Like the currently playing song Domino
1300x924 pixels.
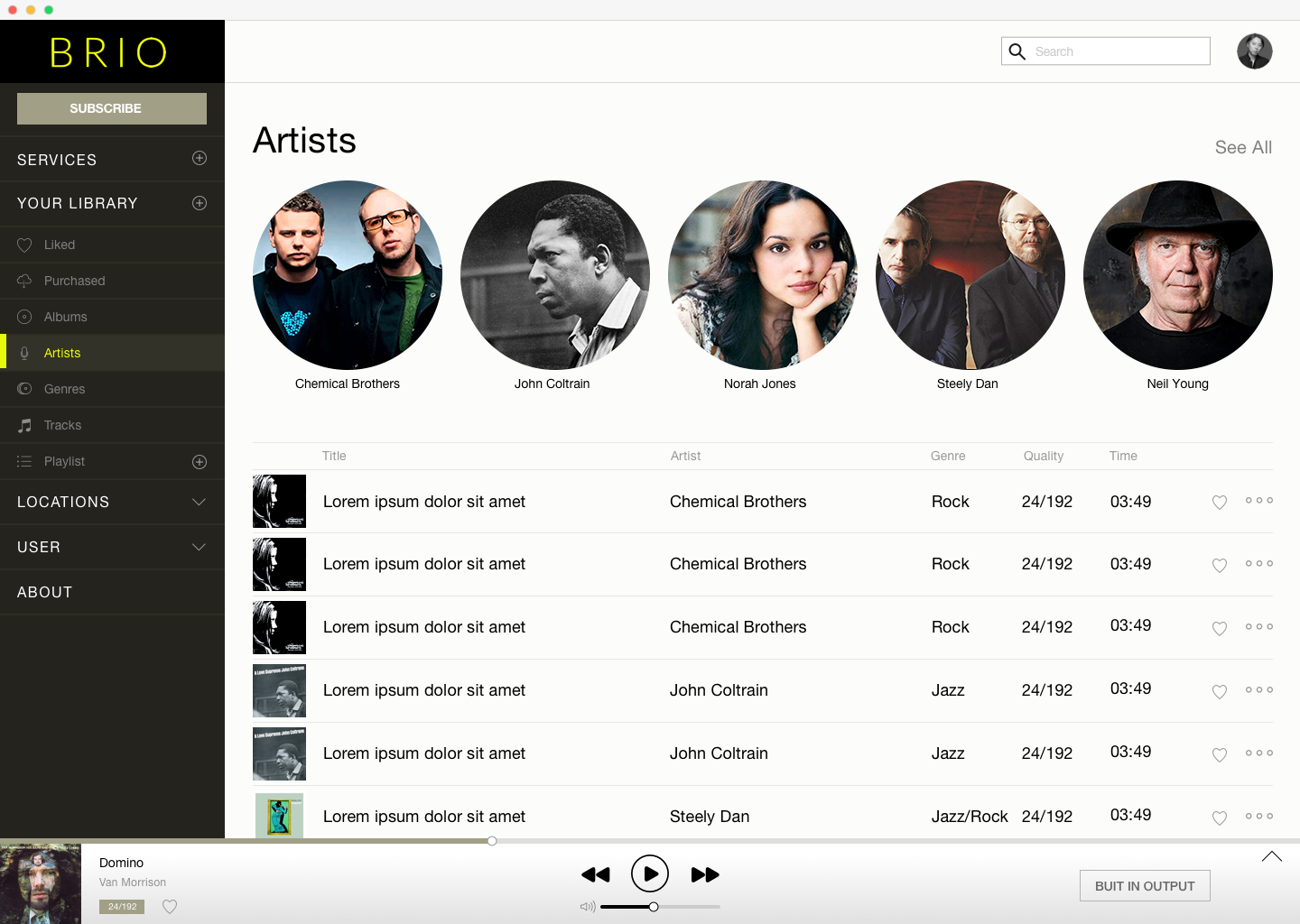(169, 907)
